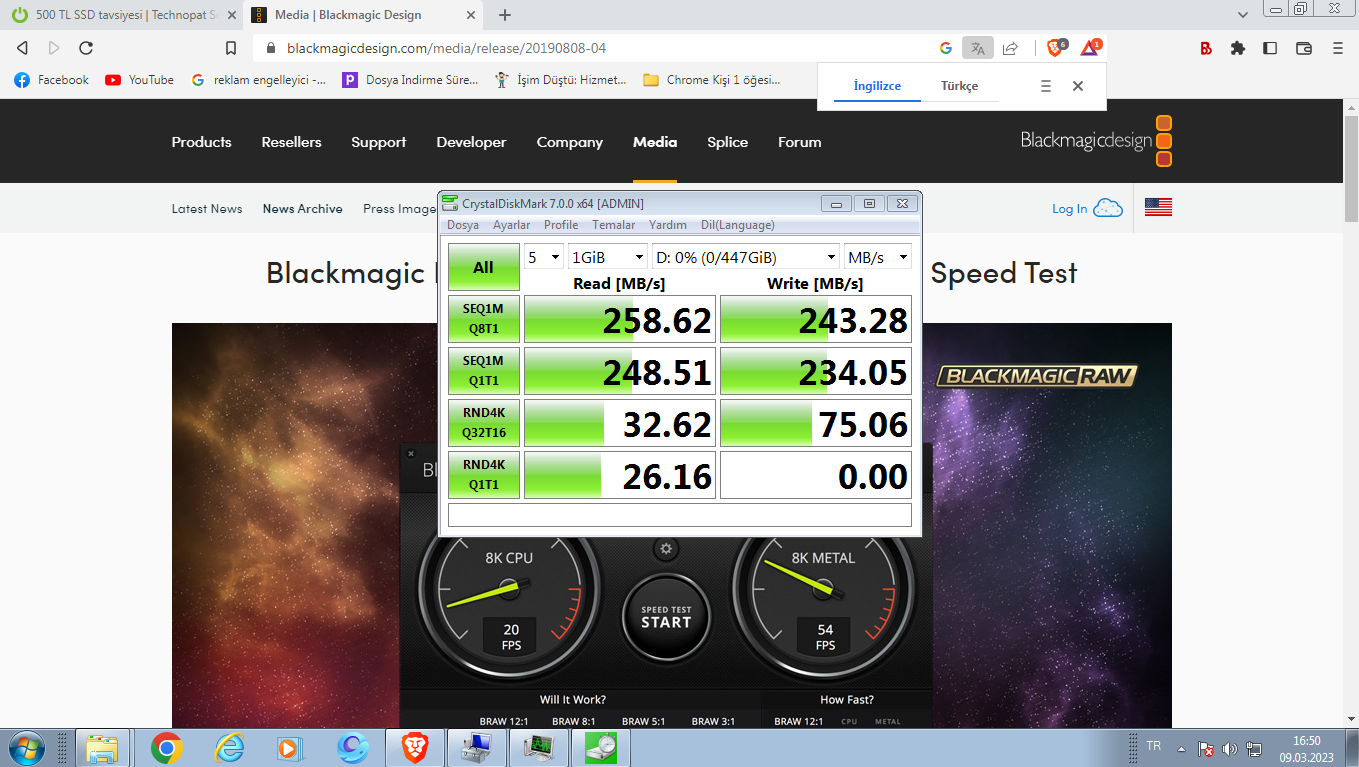Open the Products navigation link
The width and height of the screenshot is (1359, 767).
(201, 142)
